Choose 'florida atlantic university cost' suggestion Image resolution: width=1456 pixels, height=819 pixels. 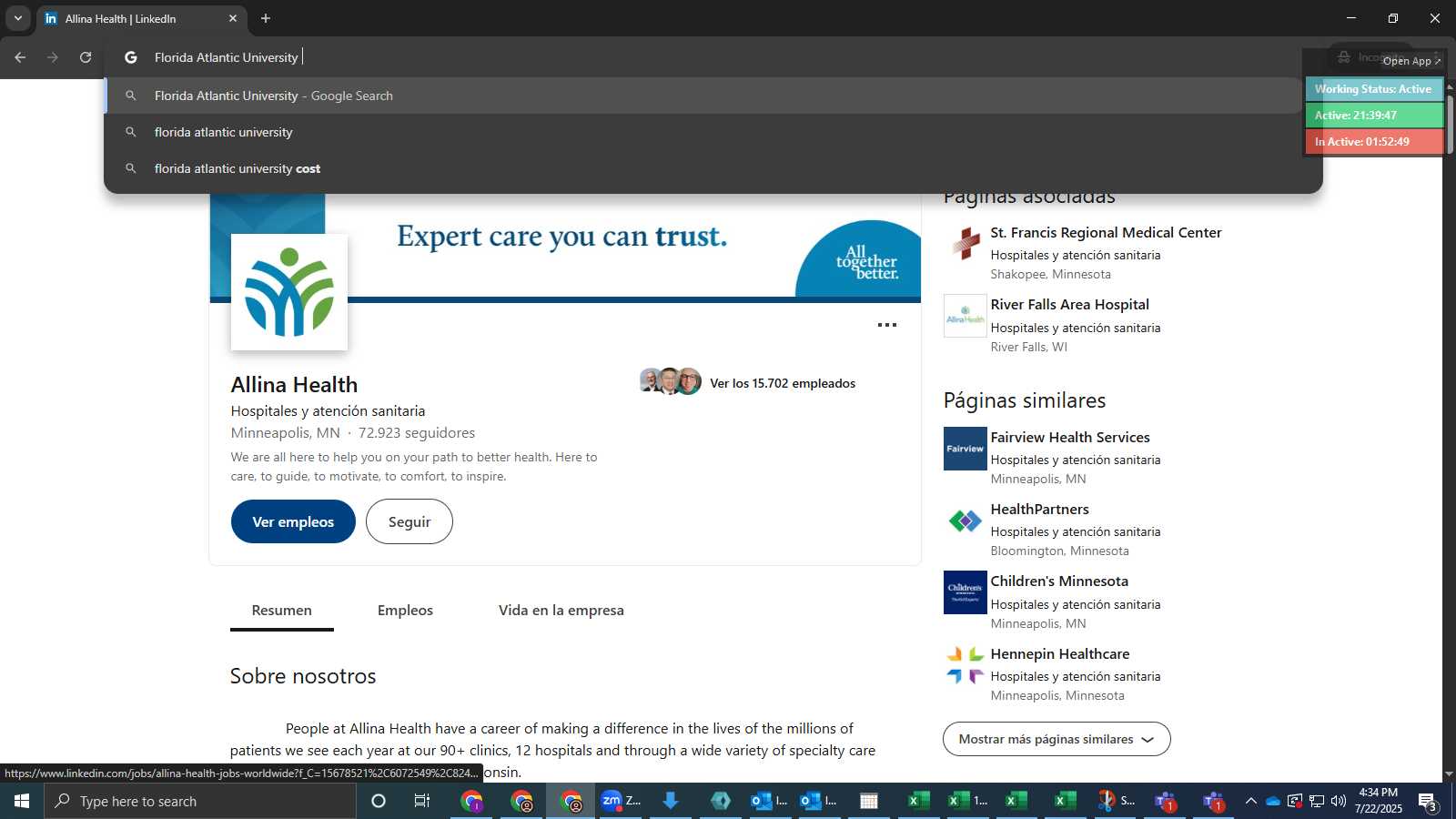pos(703,168)
